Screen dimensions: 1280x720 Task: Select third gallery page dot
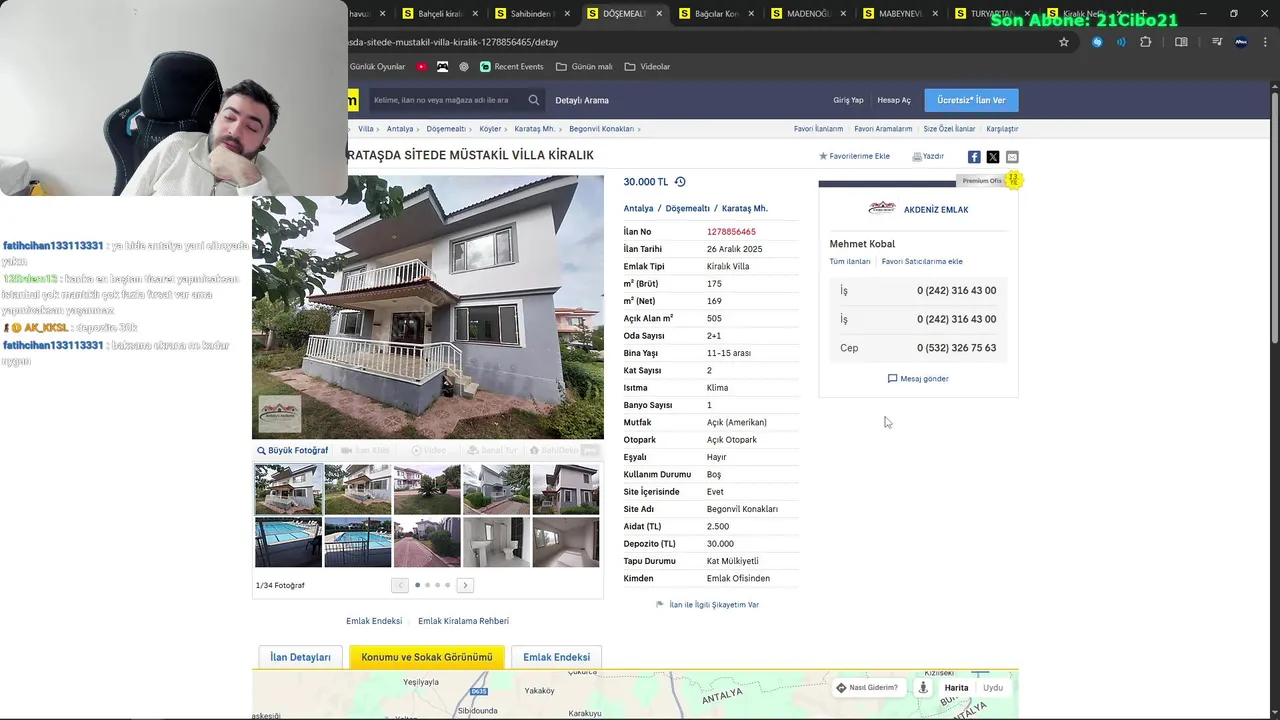pyautogui.click(x=437, y=585)
